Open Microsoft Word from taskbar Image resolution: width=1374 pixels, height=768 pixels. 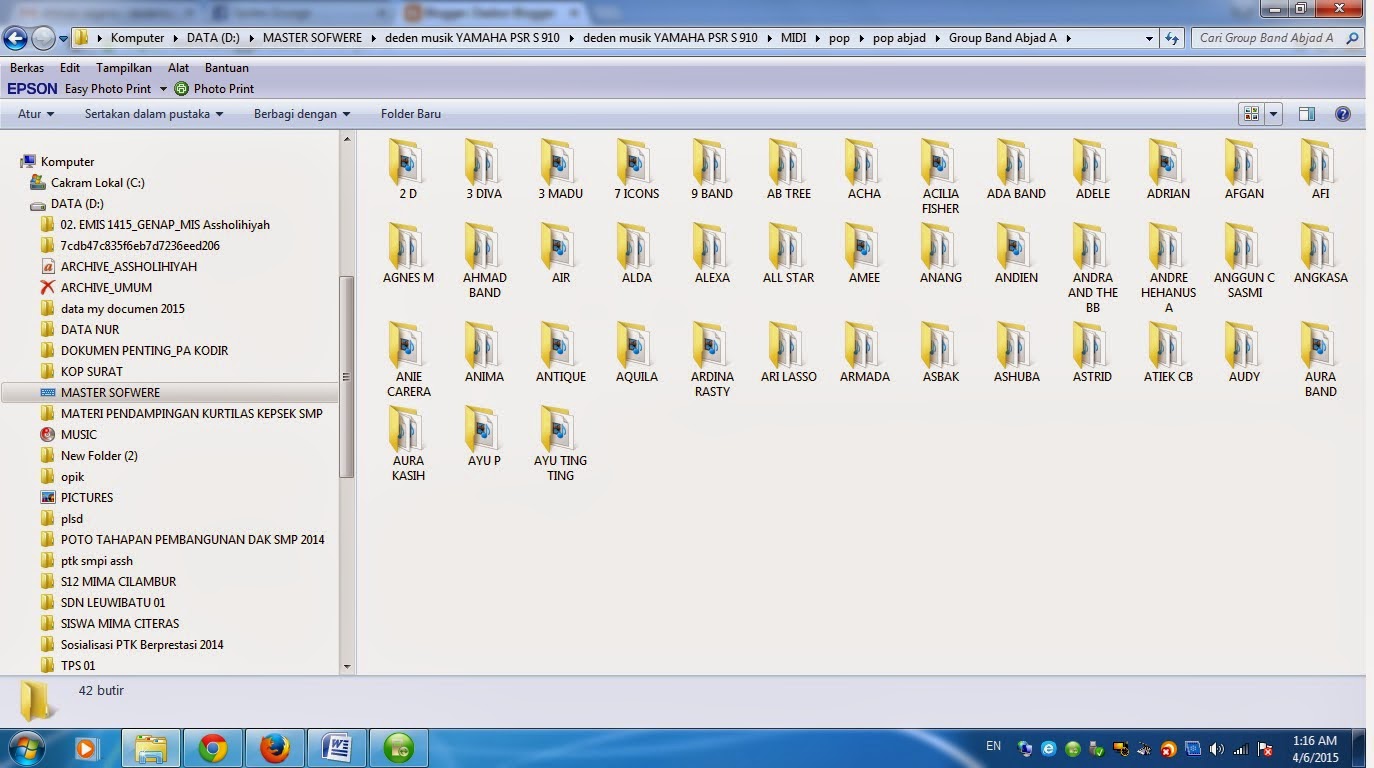[x=336, y=748]
